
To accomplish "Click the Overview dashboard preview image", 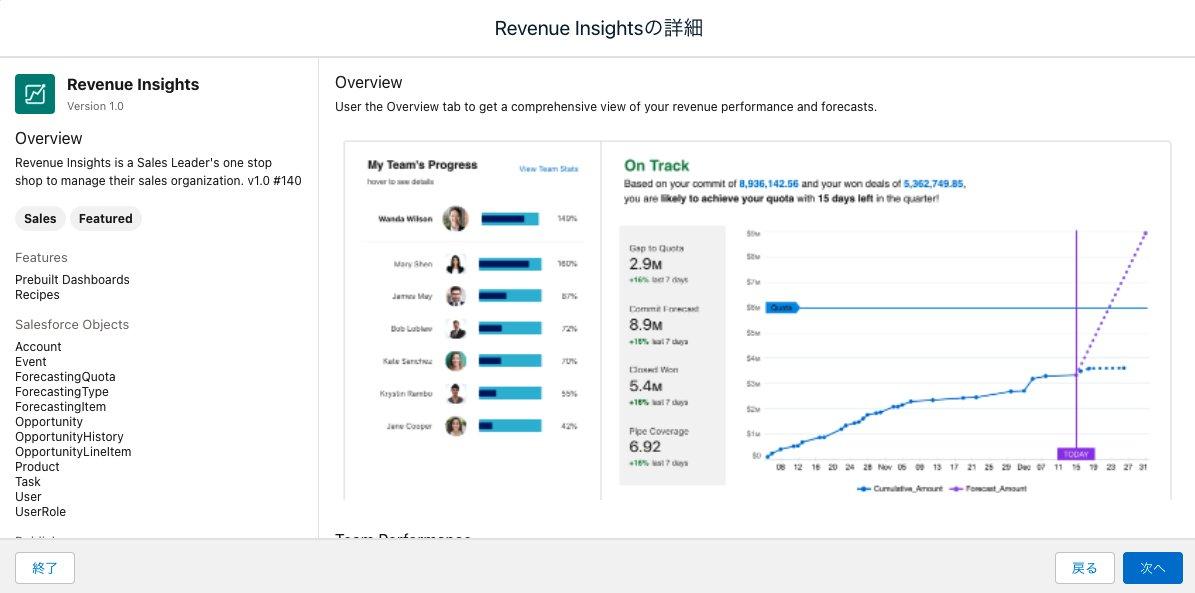I will (x=757, y=320).
